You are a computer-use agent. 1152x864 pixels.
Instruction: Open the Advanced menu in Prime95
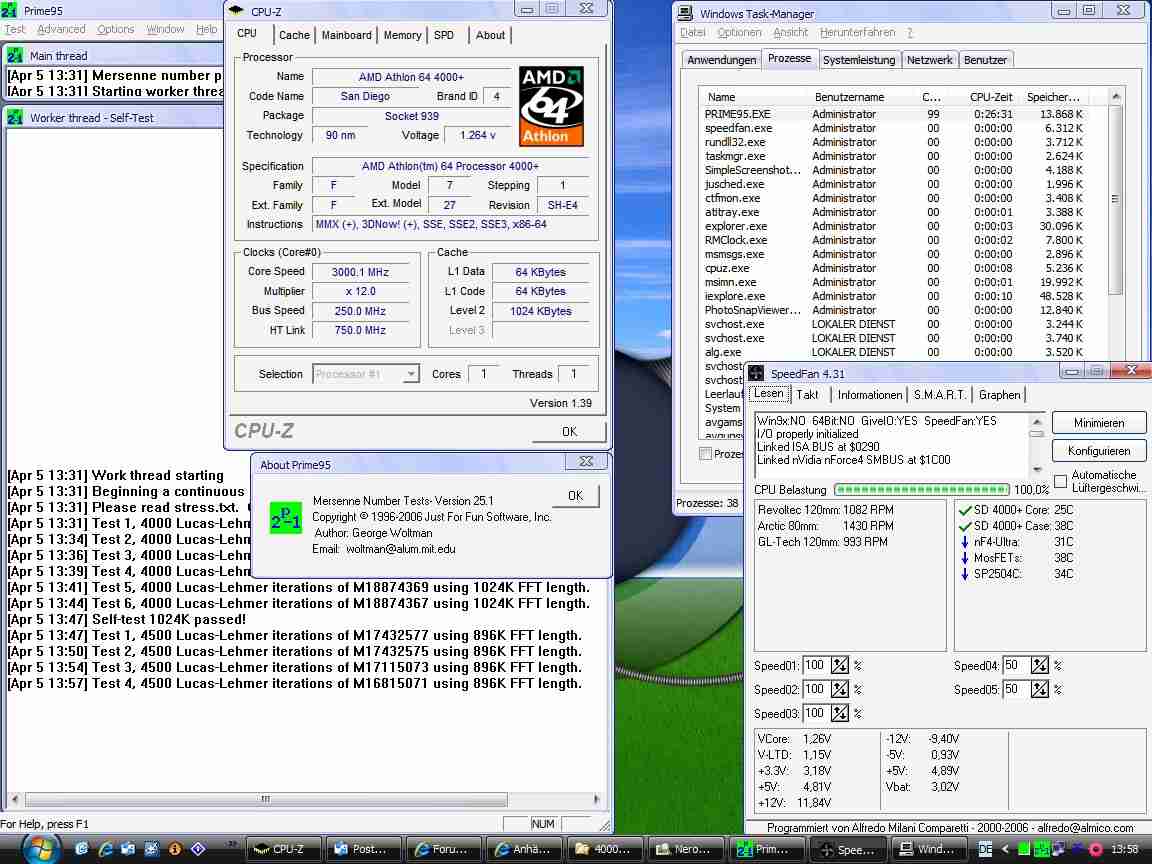pyautogui.click(x=61, y=29)
